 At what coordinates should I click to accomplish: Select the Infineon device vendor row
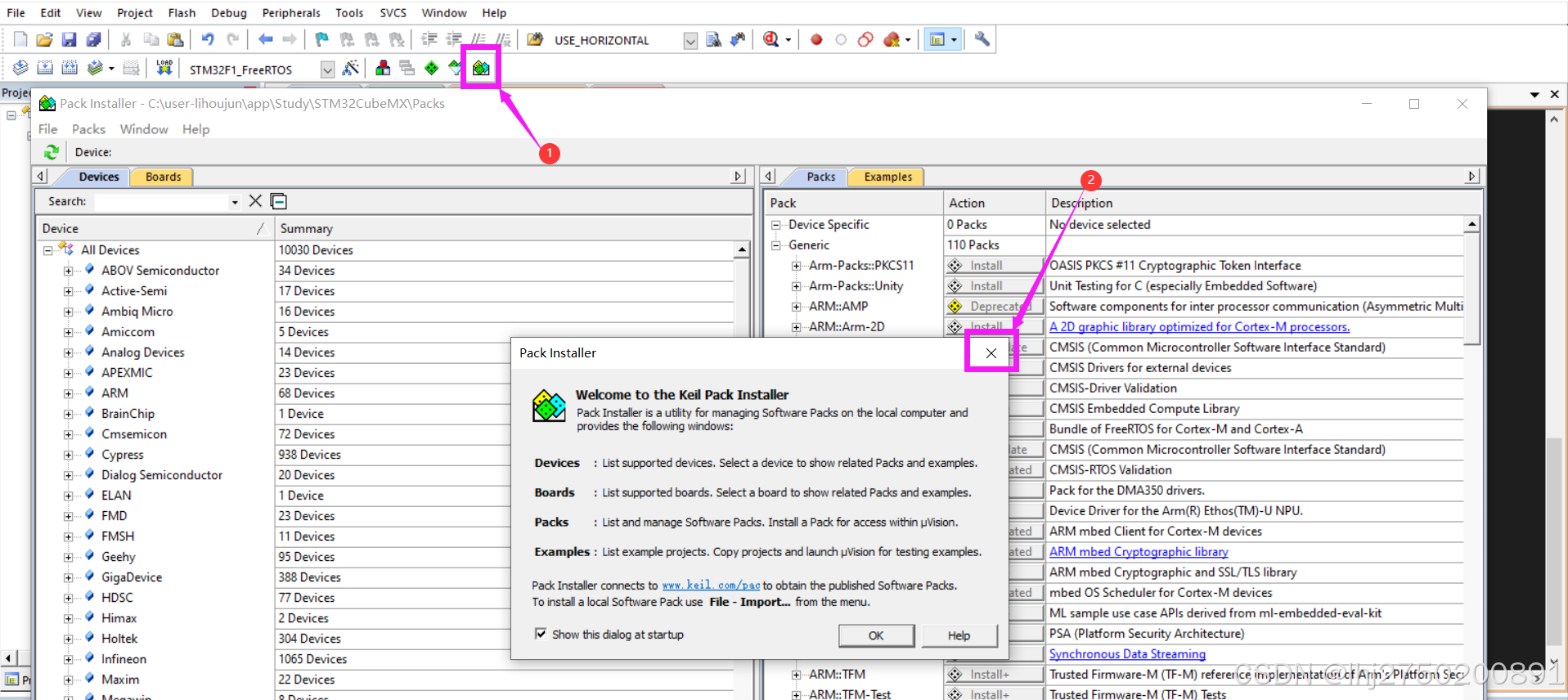pos(124,659)
